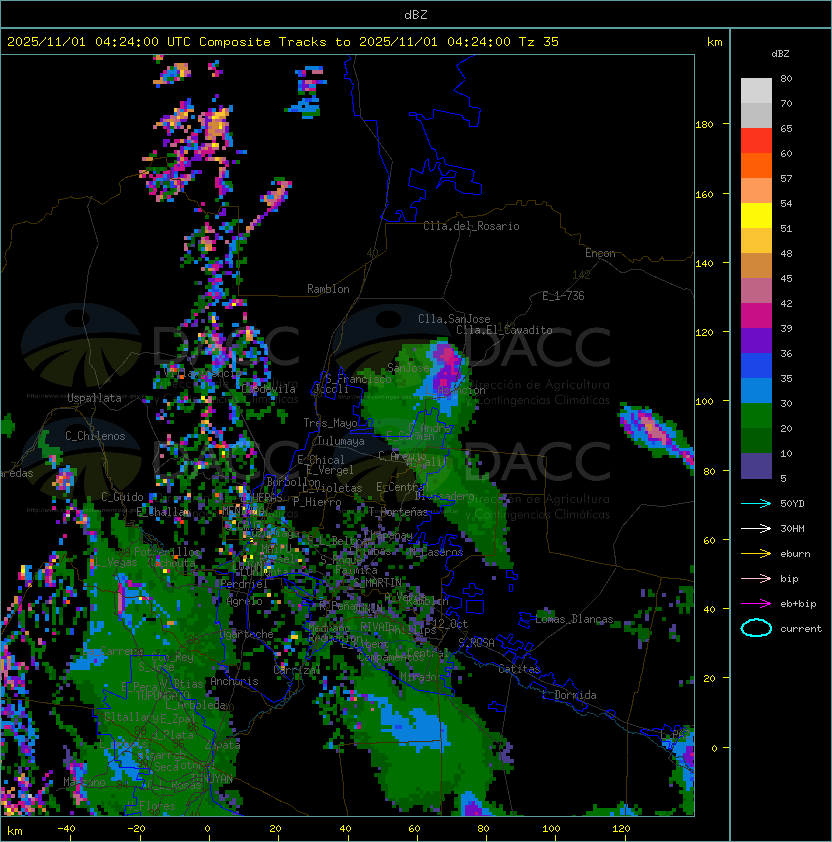Click the Anchoris label
Screen dimensions: 832x842
tap(234, 681)
